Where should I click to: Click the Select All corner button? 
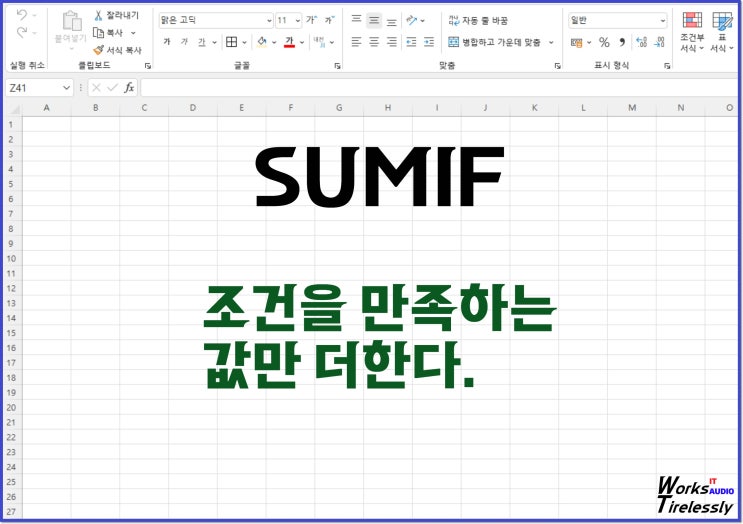(x=13, y=108)
